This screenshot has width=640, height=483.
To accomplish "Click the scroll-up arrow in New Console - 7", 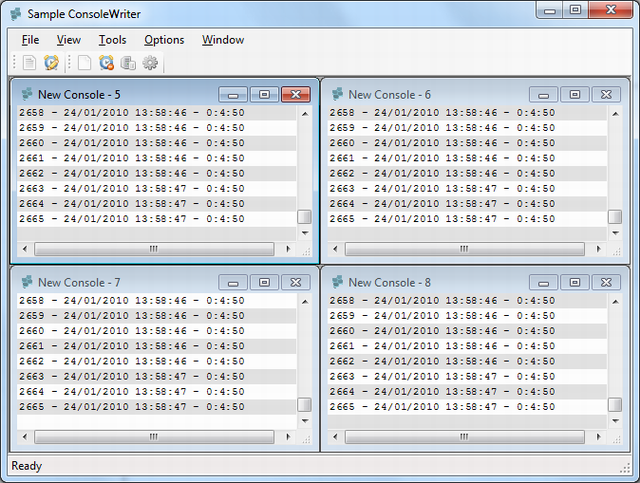I will coord(305,302).
